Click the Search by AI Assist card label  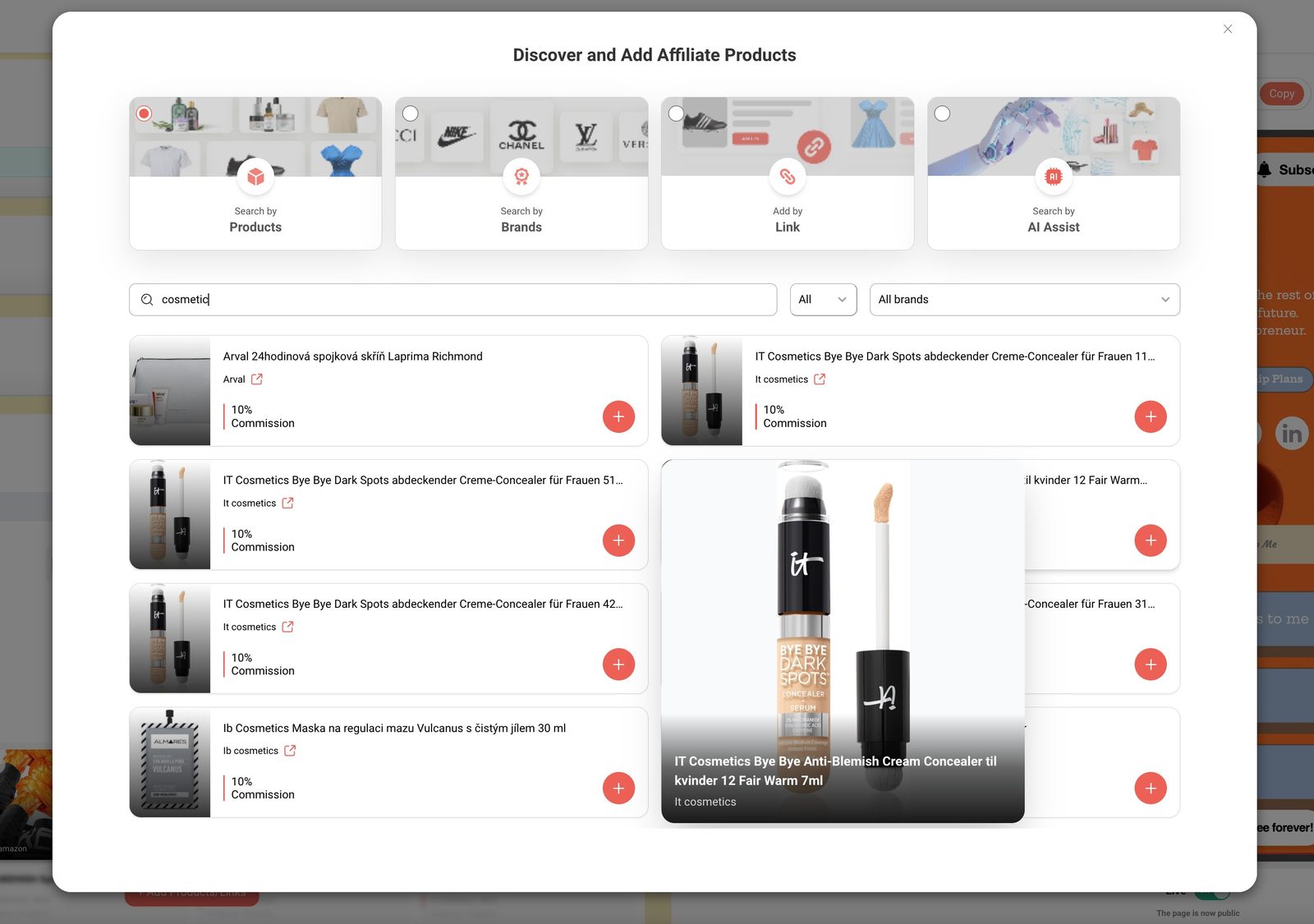click(1054, 219)
